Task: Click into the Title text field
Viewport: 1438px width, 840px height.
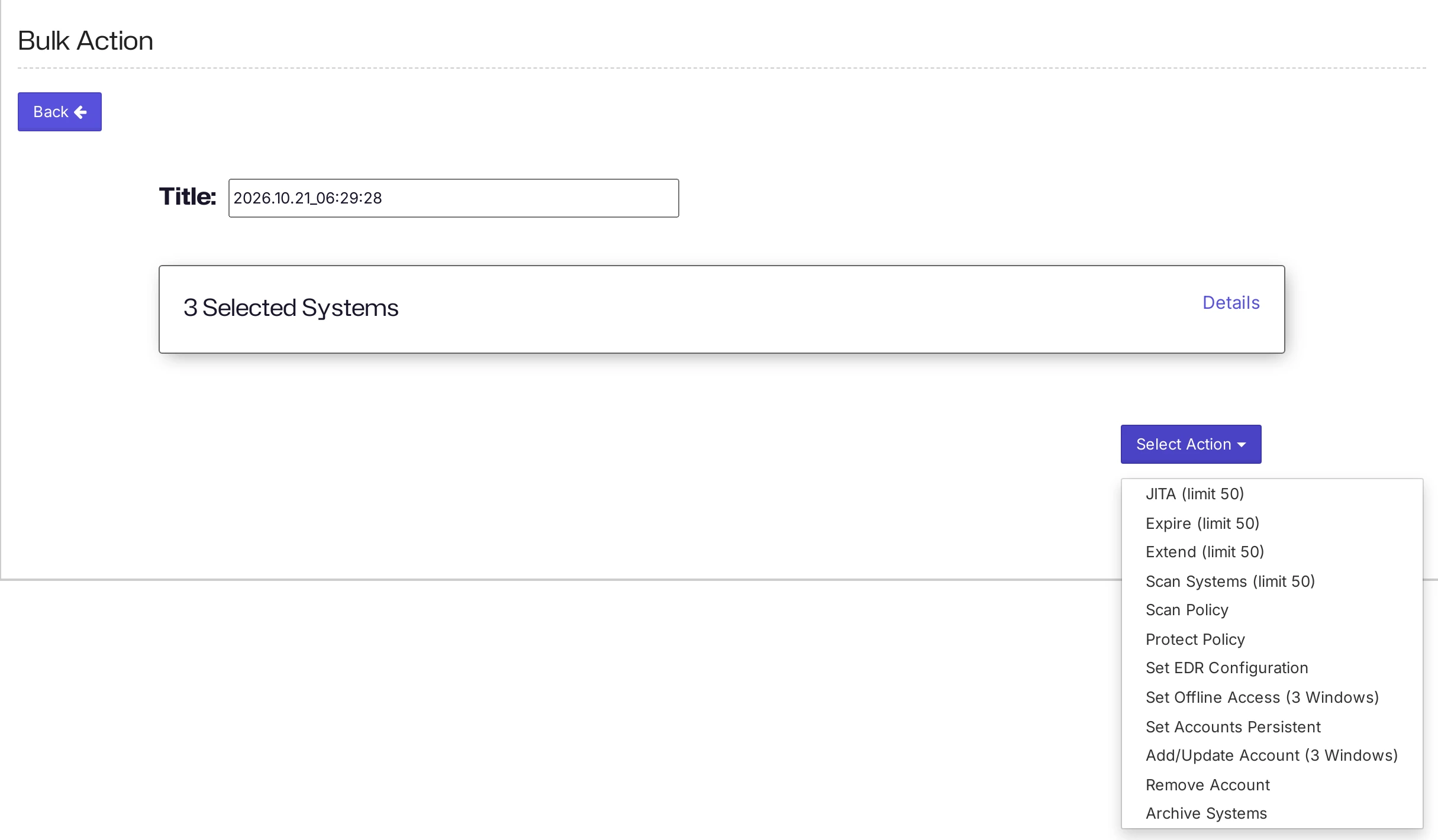Action: tap(454, 198)
